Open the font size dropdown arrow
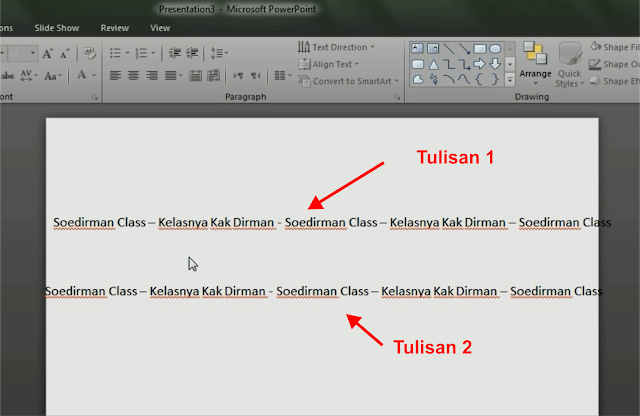The width and height of the screenshot is (640, 416). pos(33,53)
